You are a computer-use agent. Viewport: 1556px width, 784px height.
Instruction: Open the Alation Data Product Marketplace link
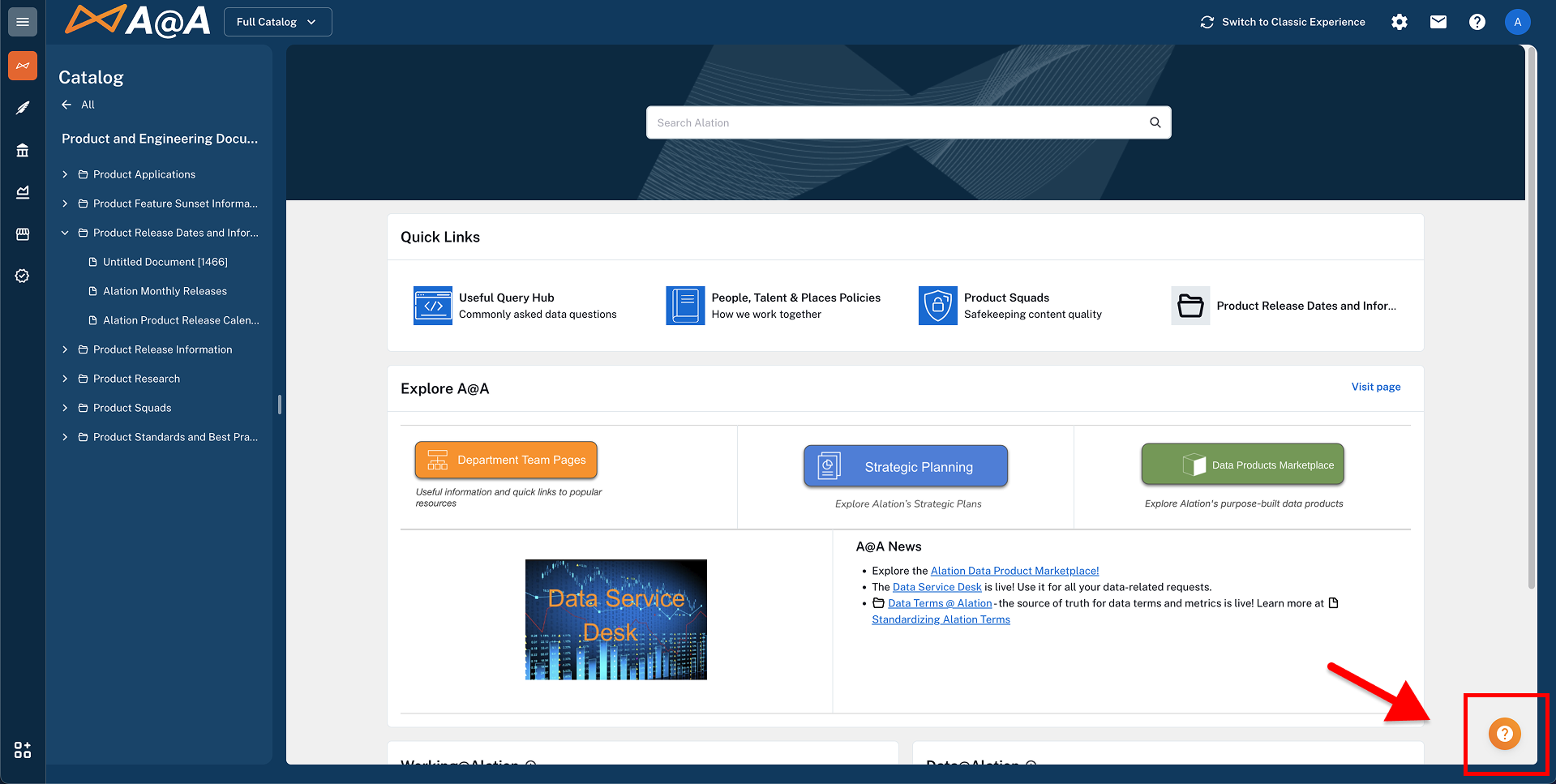tap(1014, 571)
